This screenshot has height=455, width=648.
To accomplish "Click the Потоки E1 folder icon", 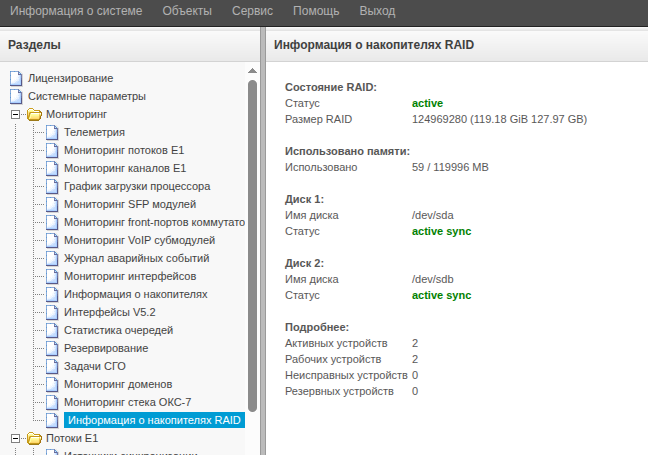I will 34,438.
